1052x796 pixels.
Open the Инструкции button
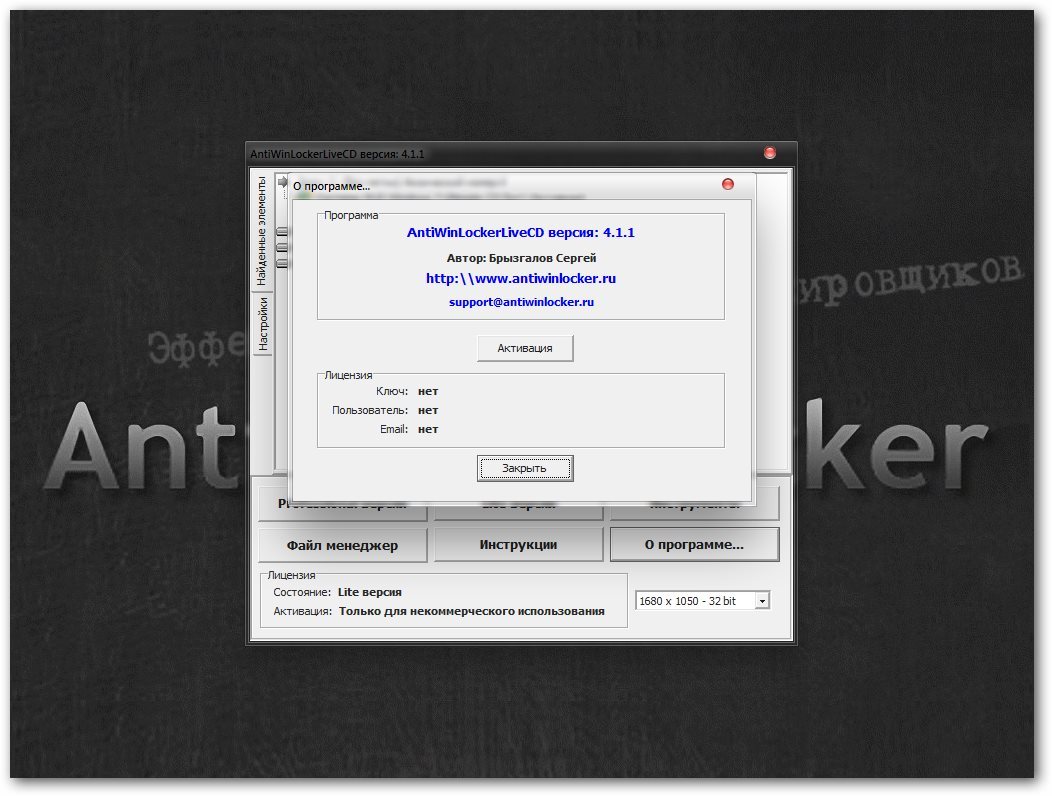518,545
